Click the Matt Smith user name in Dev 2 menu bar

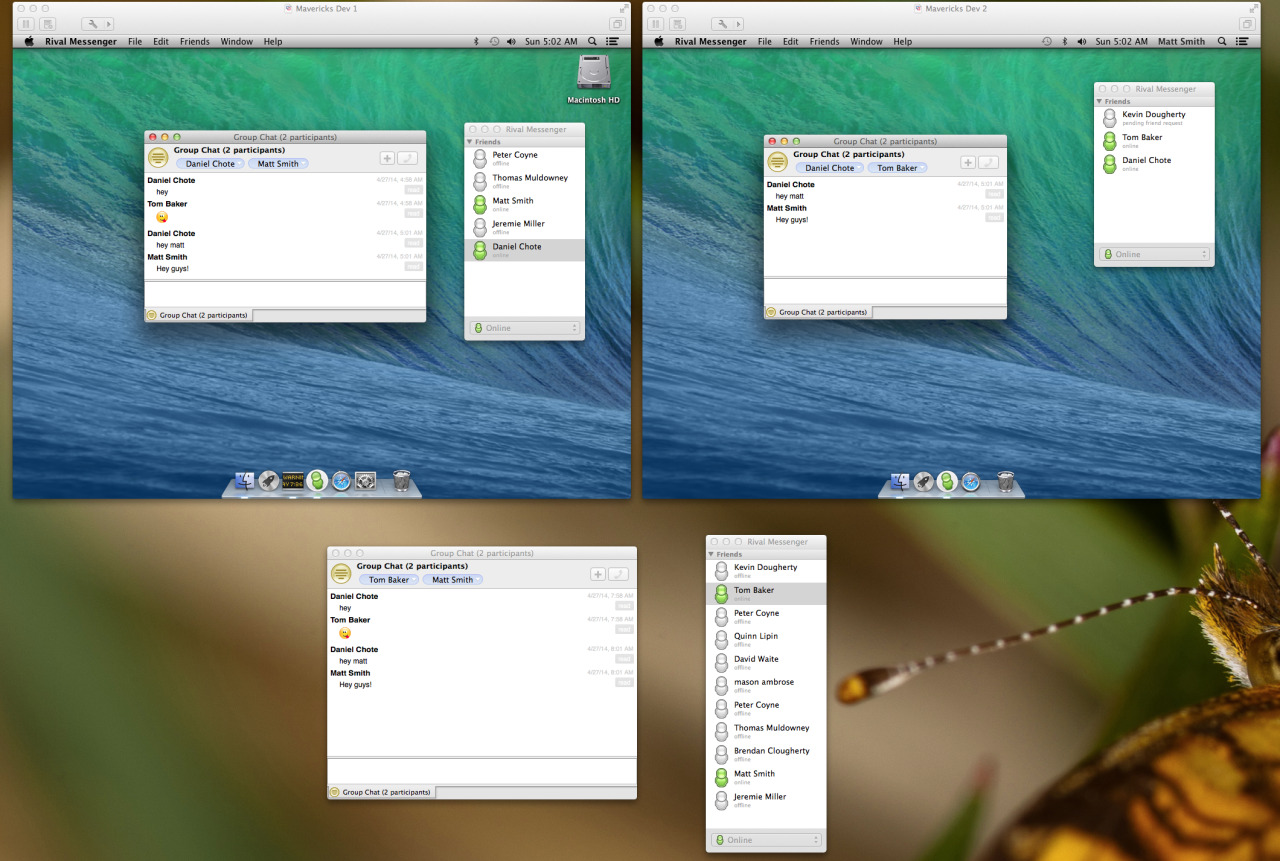[x=1181, y=42]
